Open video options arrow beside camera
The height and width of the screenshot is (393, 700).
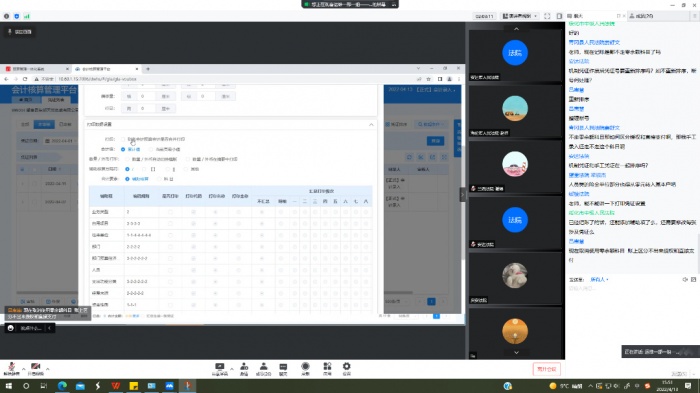coord(47,369)
